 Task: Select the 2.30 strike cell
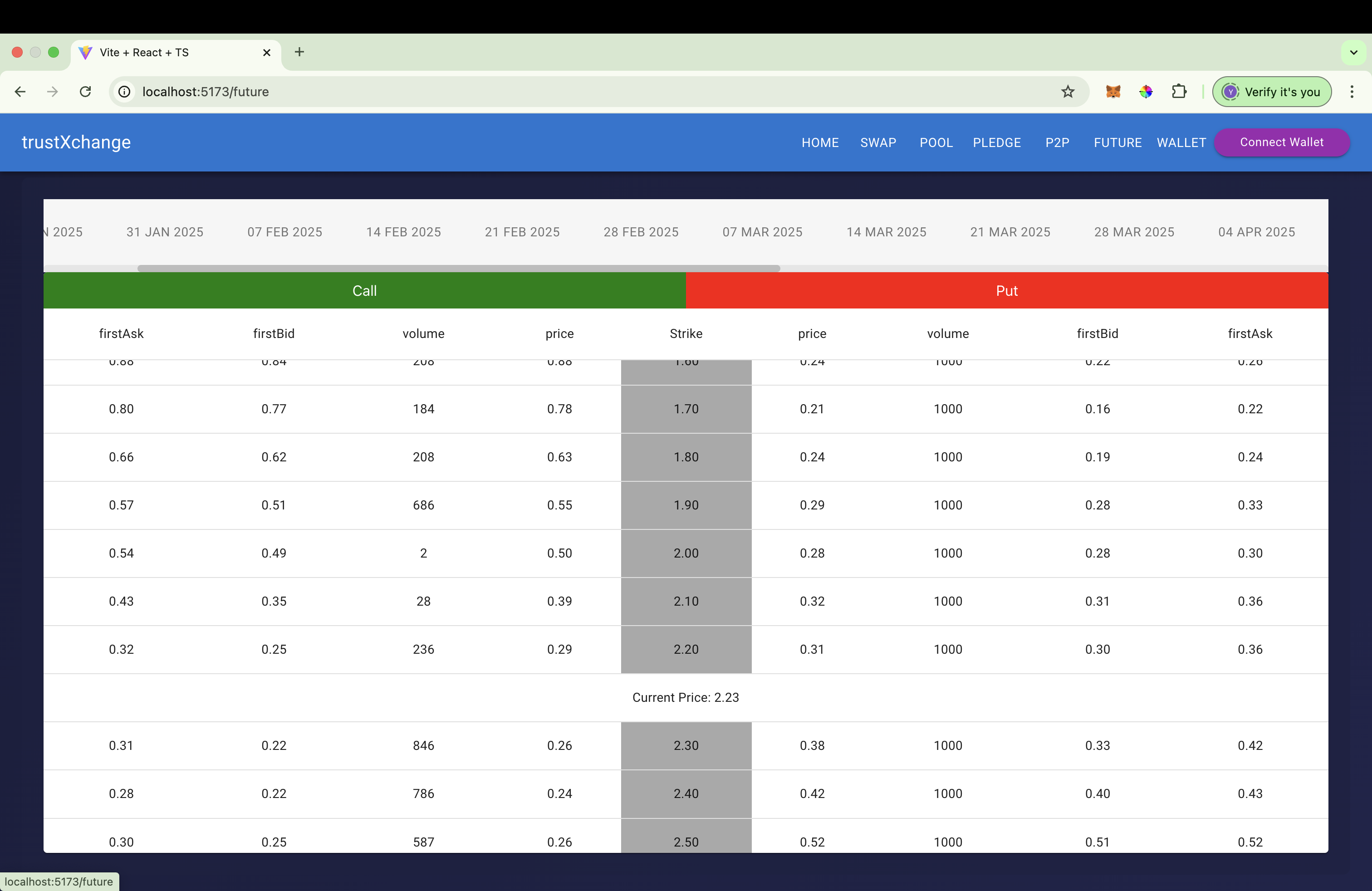tap(686, 745)
